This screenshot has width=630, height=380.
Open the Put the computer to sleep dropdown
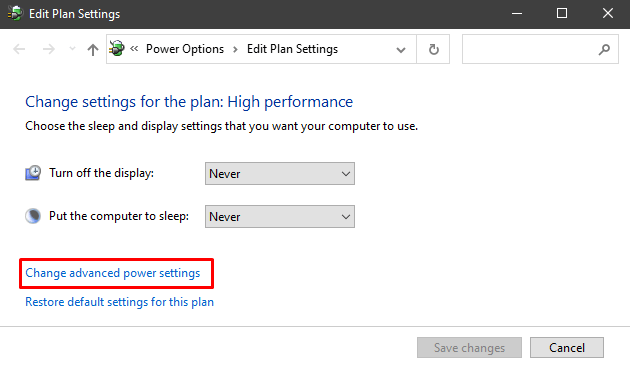point(280,217)
